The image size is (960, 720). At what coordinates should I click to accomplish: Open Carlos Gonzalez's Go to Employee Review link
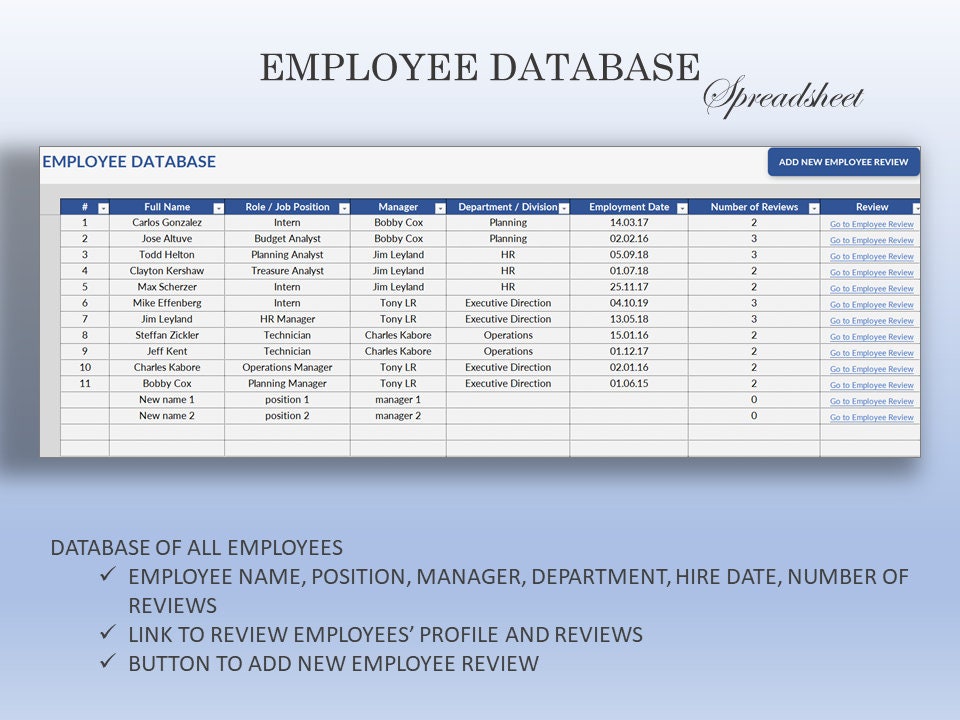pos(871,224)
